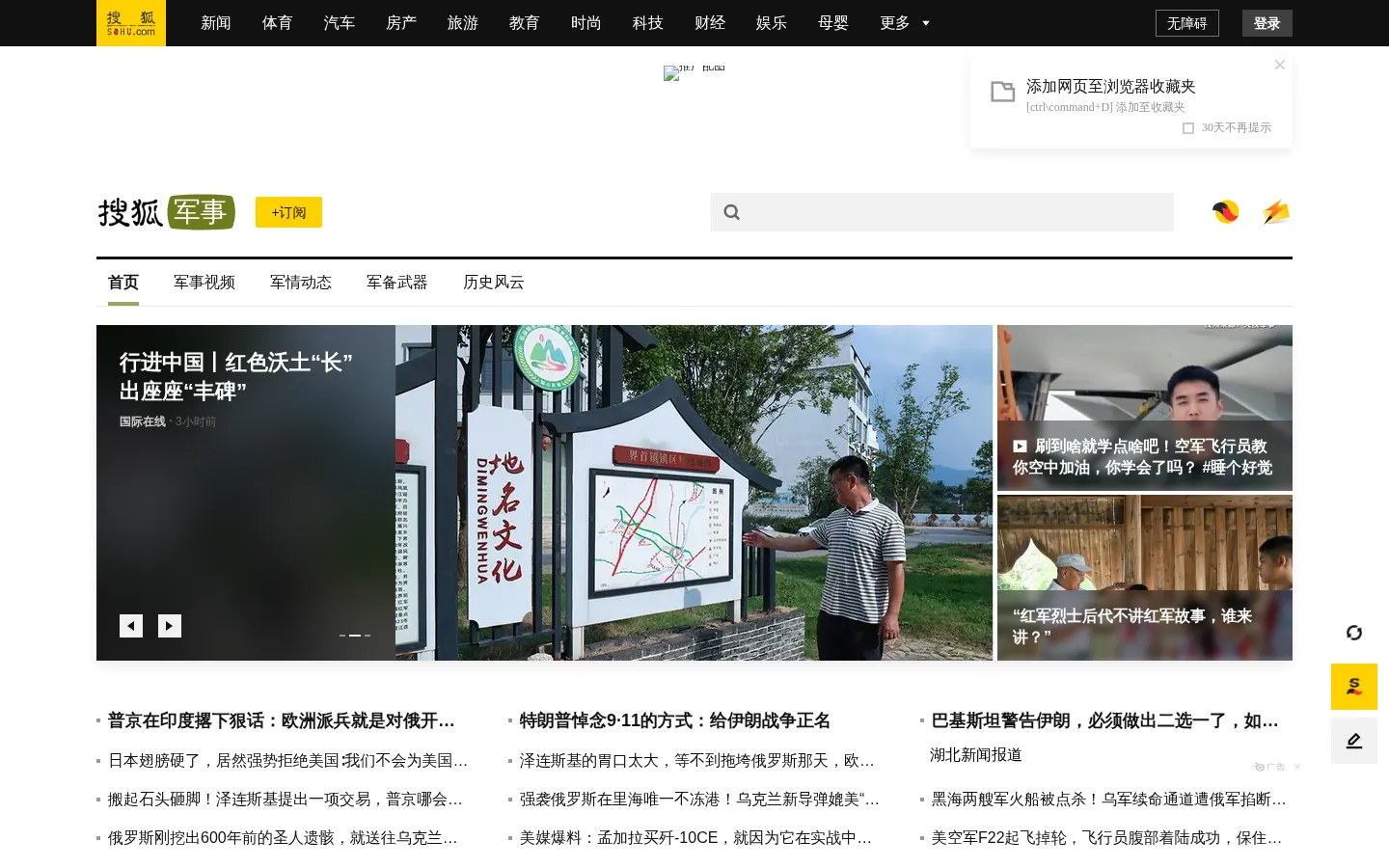Open the 空军飞行员教你空中加油 video thumbnail
This screenshot has height=868, width=1389.
coord(1145,408)
